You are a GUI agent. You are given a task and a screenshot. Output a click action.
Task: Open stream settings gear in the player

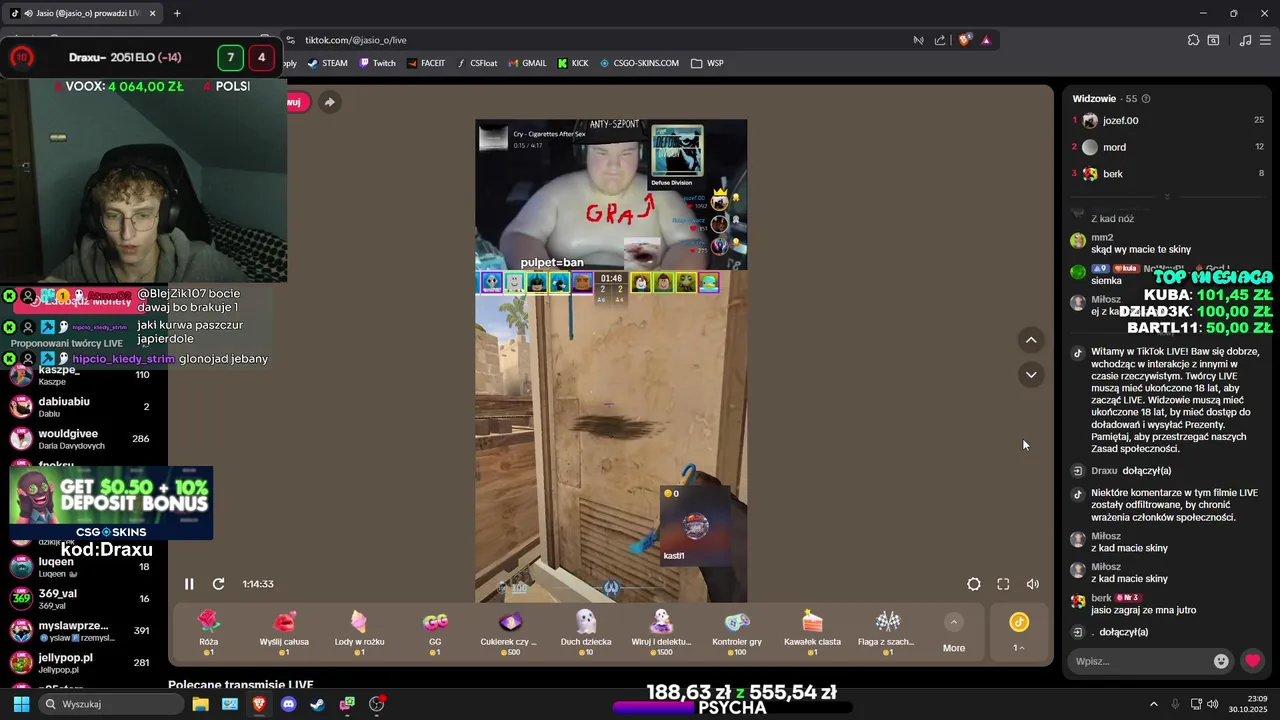[974, 584]
